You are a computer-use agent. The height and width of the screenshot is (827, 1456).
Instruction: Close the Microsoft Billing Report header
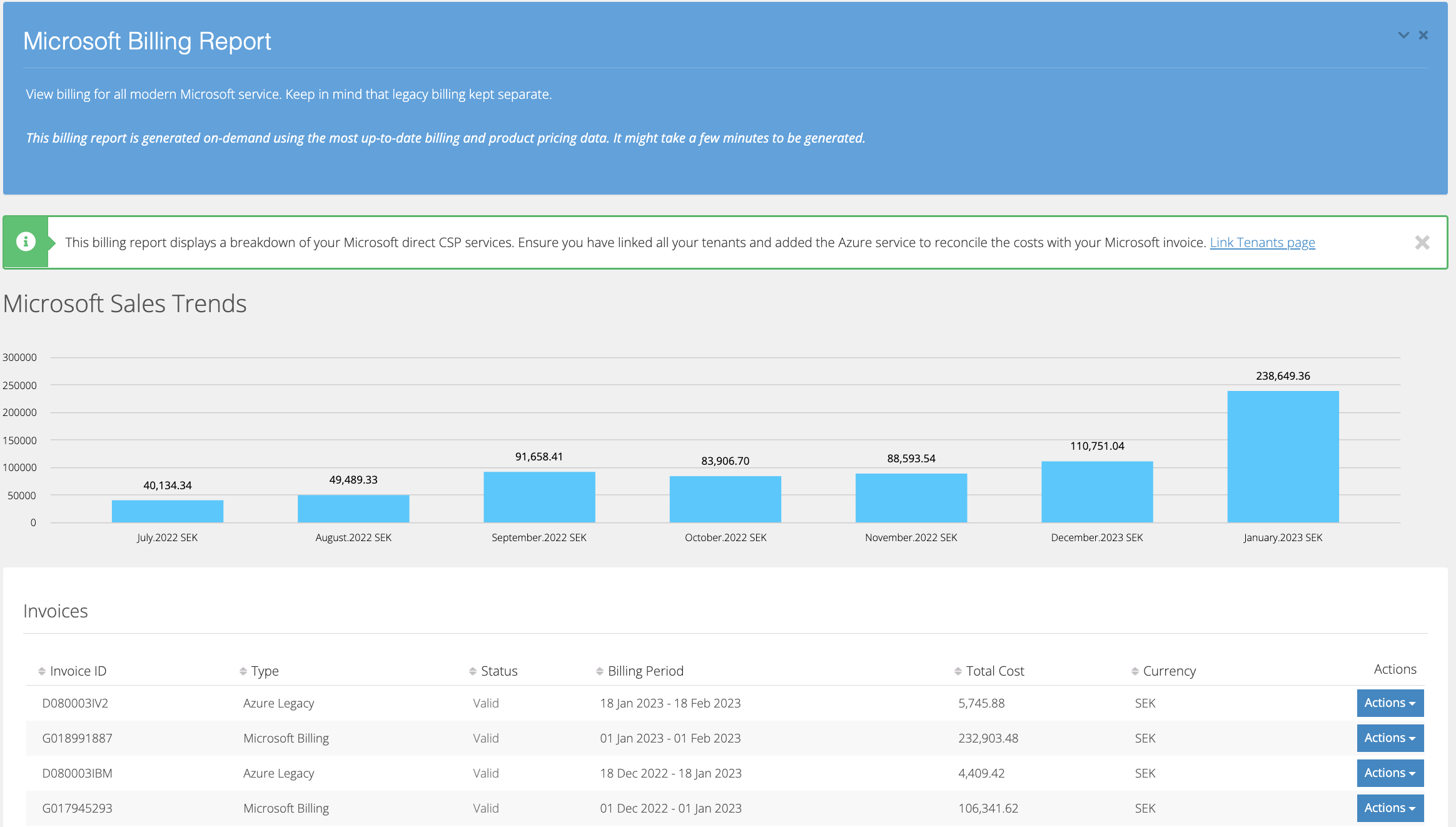(1423, 35)
